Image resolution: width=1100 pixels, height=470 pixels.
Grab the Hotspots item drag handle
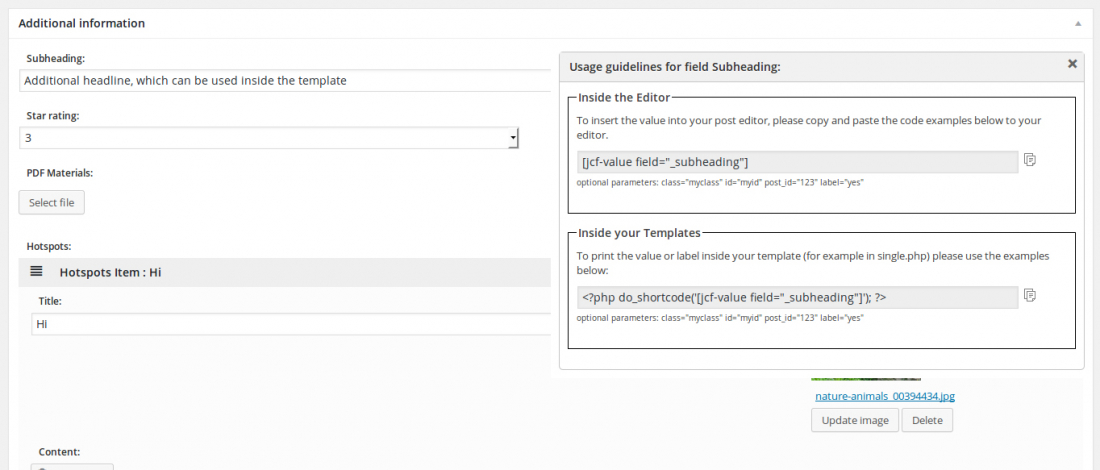(x=37, y=271)
